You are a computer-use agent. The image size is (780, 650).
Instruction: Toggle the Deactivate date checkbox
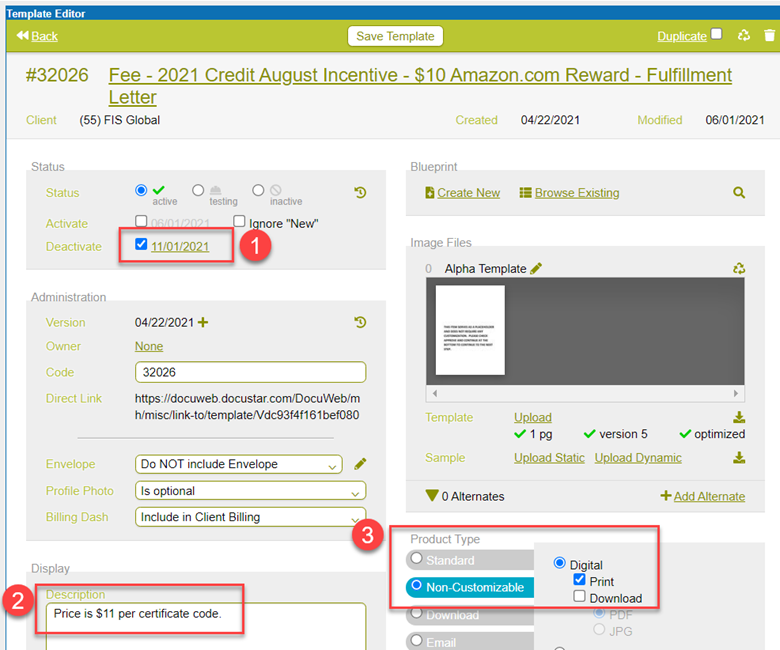(141, 245)
